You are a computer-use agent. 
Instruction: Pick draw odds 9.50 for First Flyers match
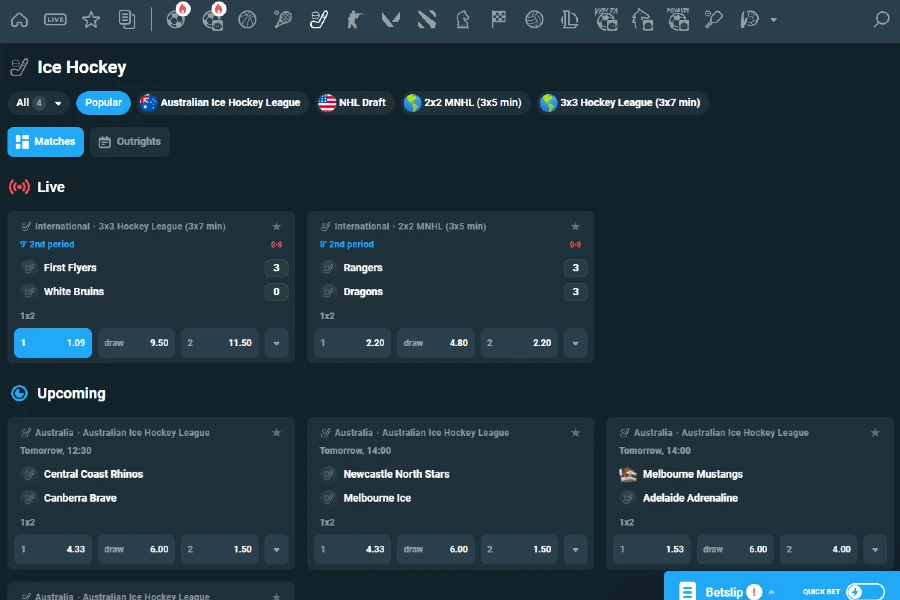click(136, 343)
